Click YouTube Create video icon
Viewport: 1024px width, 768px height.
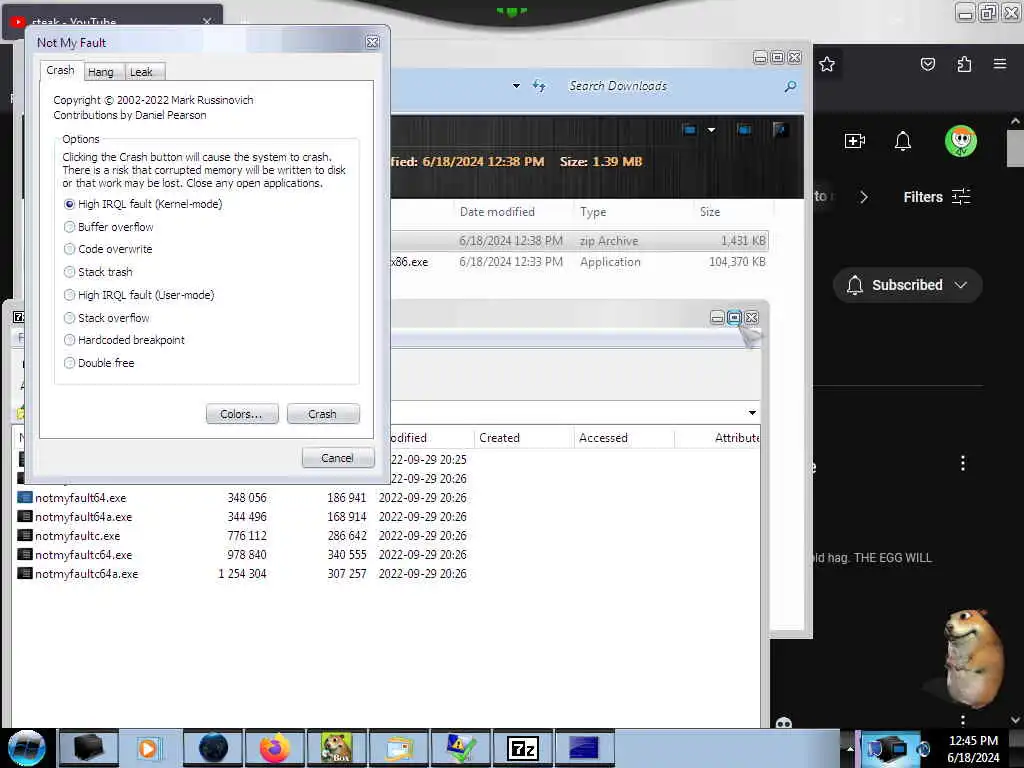pyautogui.click(x=854, y=140)
